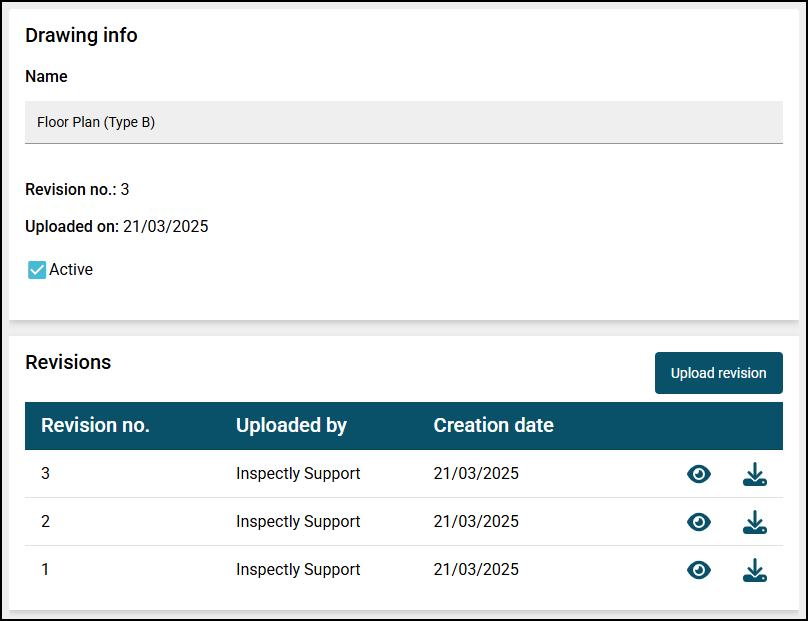Click the Upload revision button
808x621 pixels.
[719, 373]
